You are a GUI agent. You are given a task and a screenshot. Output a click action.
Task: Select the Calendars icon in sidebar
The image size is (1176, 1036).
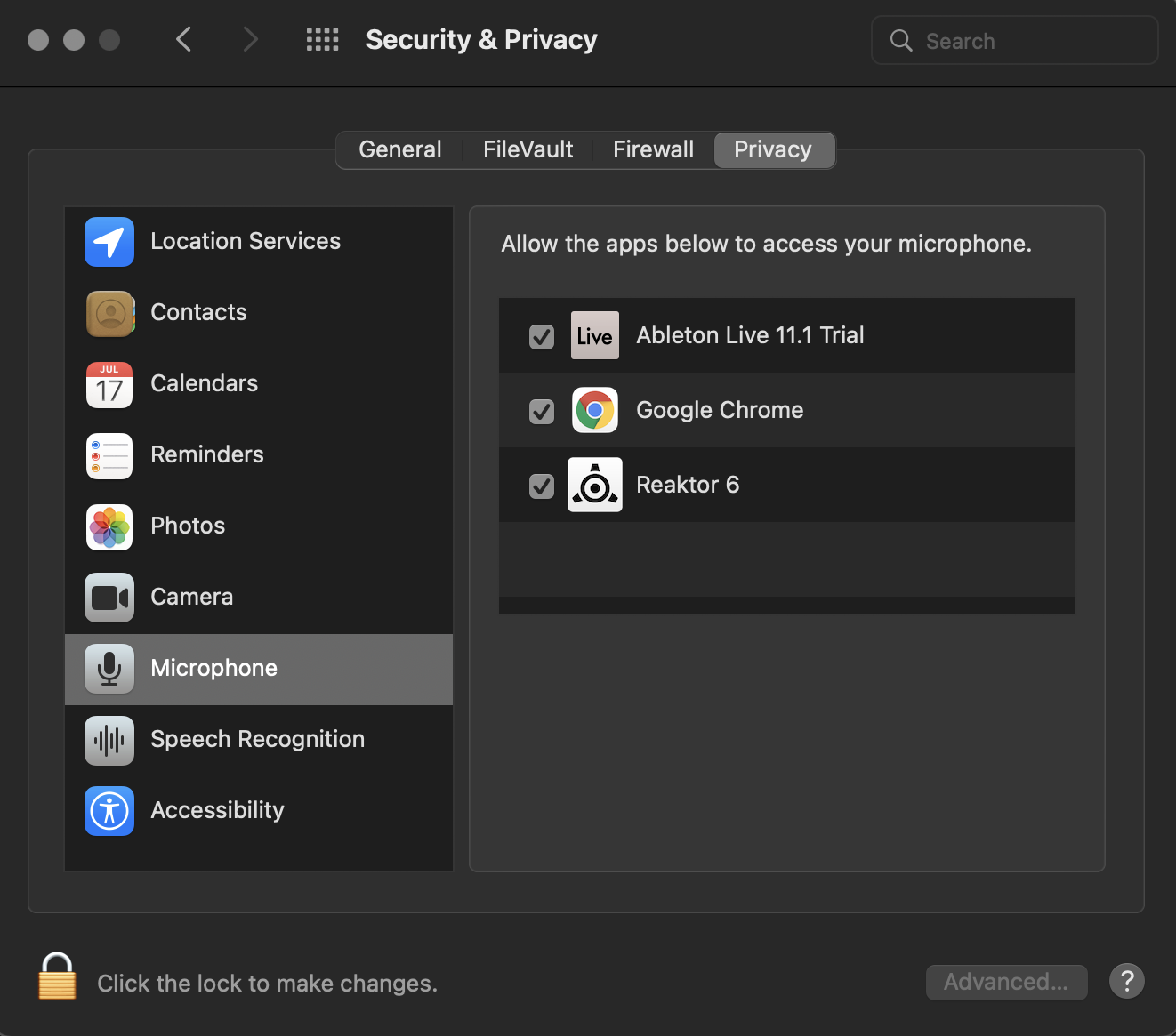click(x=109, y=384)
